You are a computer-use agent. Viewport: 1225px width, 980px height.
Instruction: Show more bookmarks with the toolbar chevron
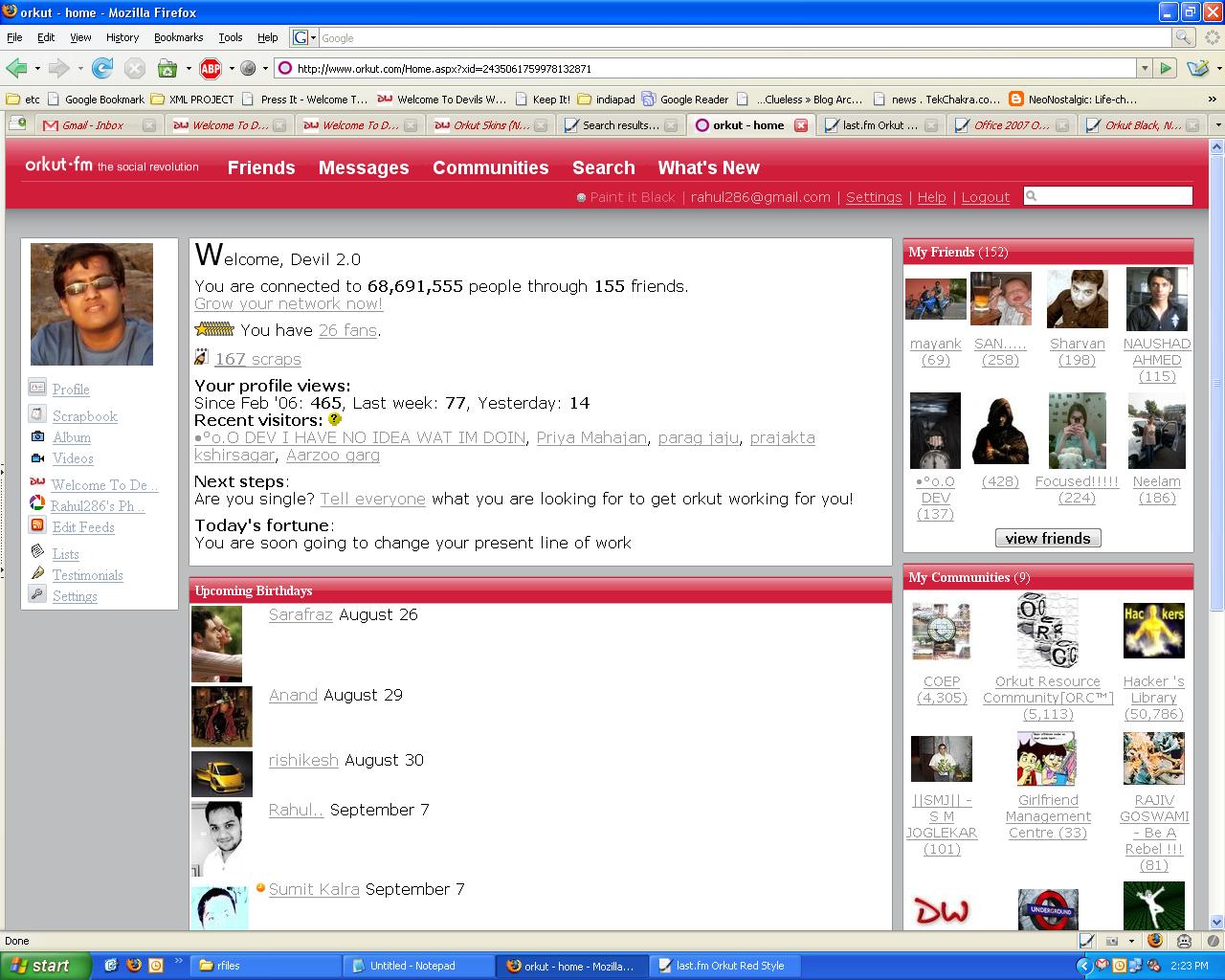[1214, 99]
